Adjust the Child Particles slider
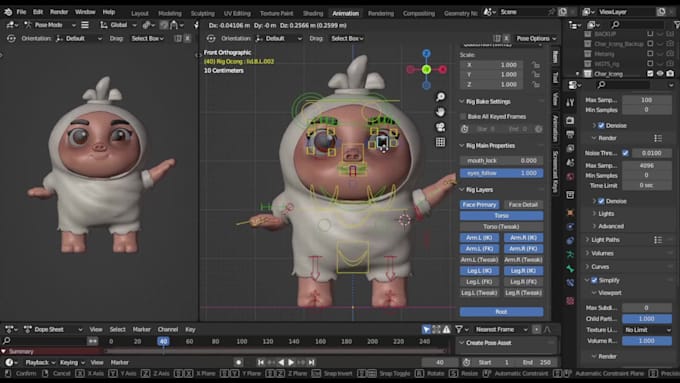Viewport: 680px width, 383px height. (647, 319)
